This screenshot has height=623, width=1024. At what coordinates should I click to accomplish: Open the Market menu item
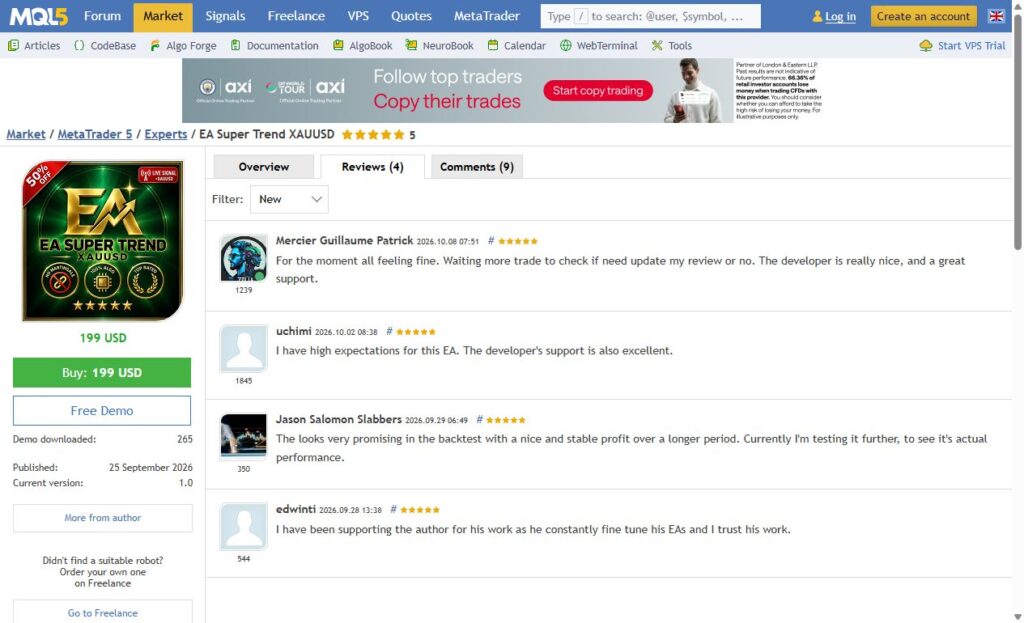[x=163, y=16]
